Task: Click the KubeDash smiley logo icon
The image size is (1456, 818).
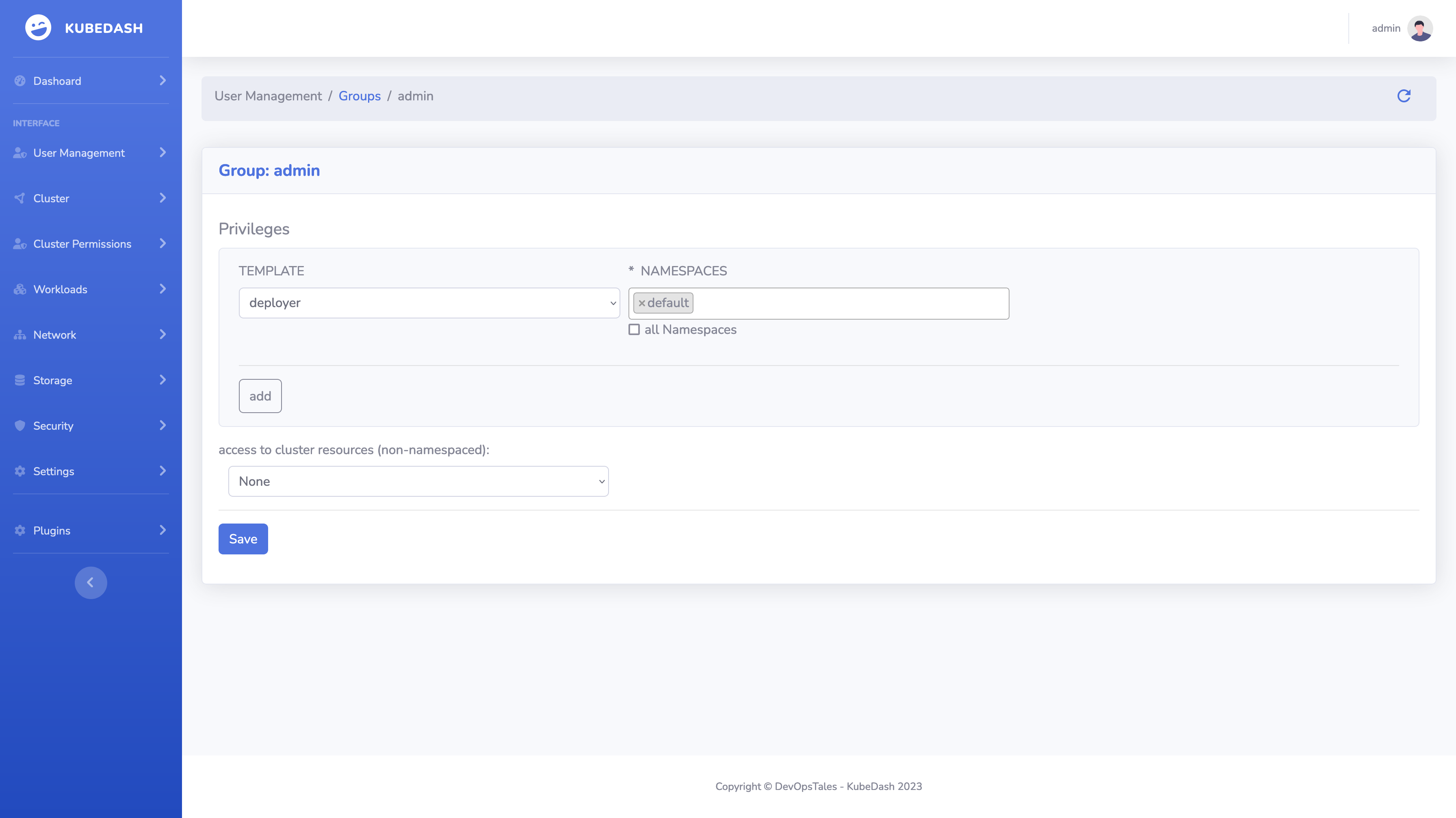Action: coord(38,28)
